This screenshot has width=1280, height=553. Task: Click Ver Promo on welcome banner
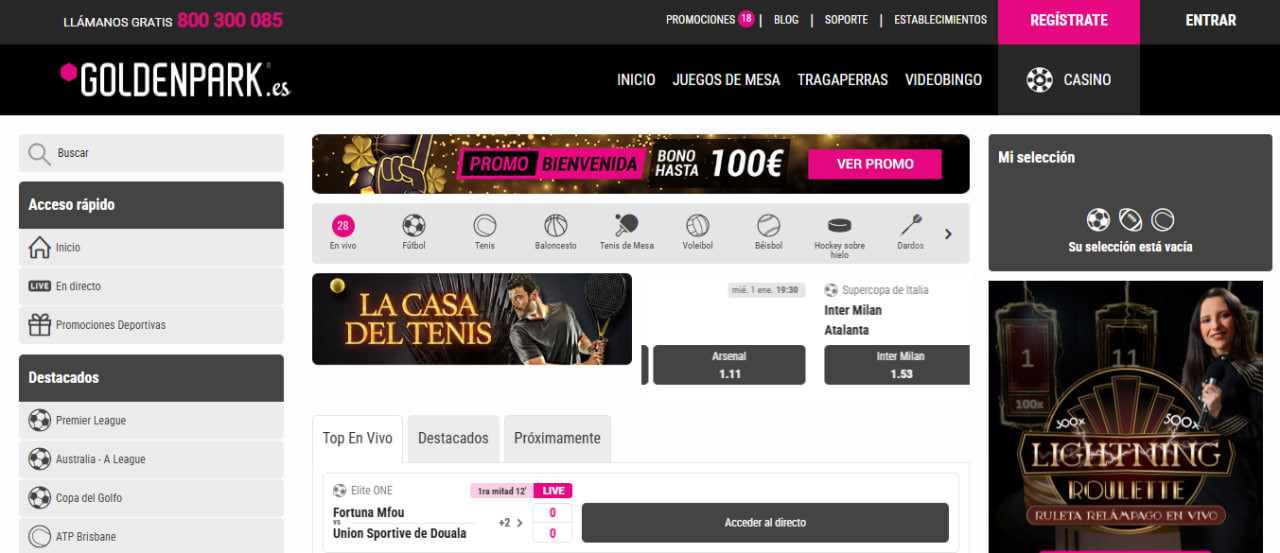point(875,164)
